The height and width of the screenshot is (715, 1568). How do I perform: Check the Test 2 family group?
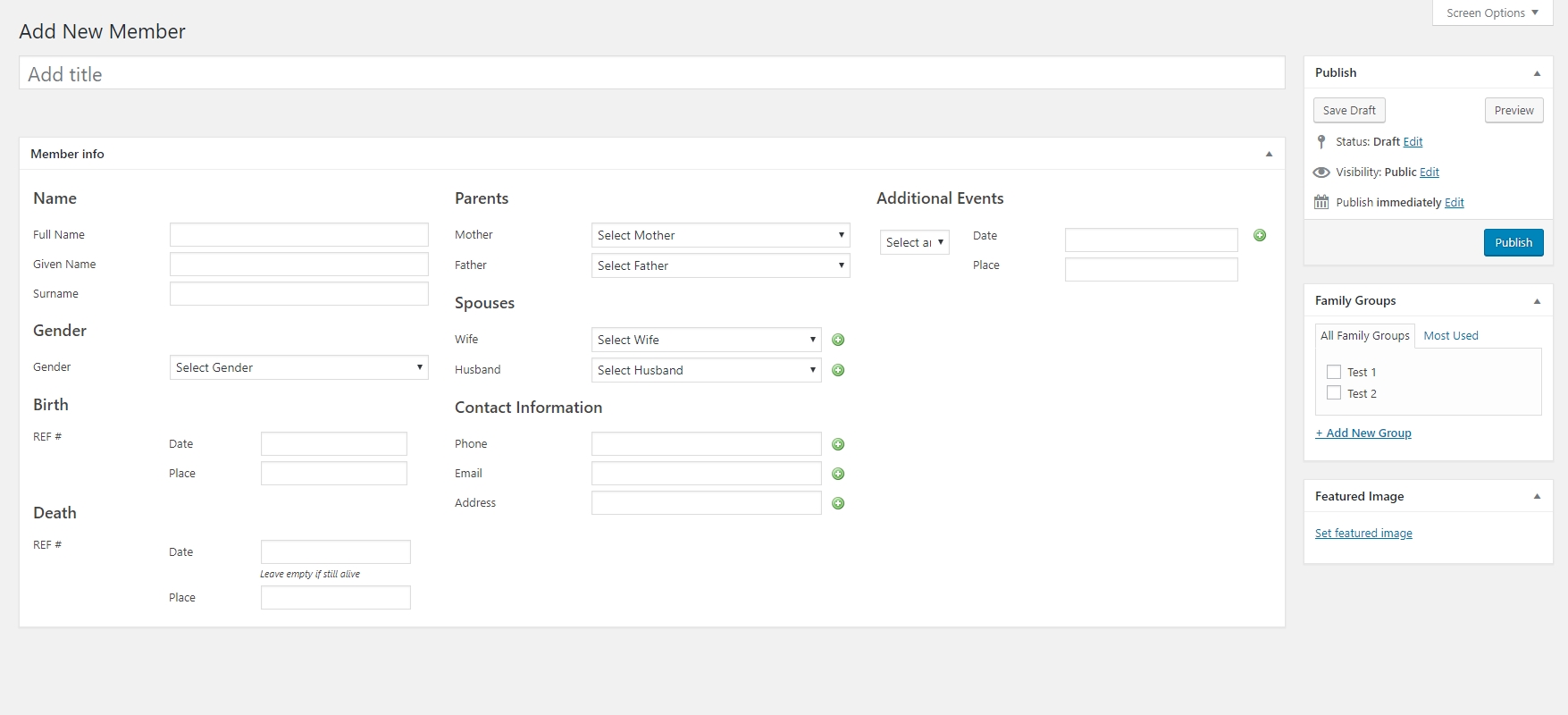(1334, 393)
